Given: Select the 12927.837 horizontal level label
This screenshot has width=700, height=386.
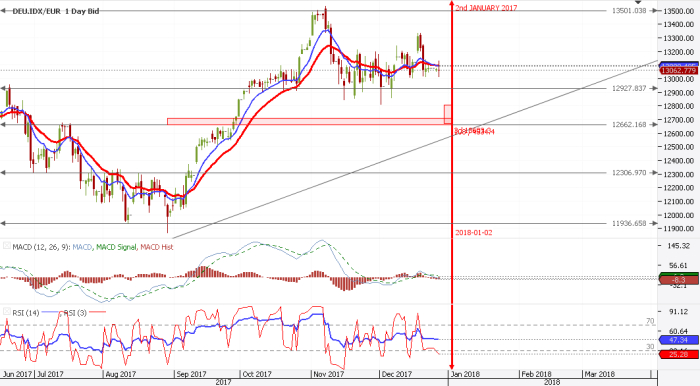Looking at the screenshot, I should pos(629,88).
